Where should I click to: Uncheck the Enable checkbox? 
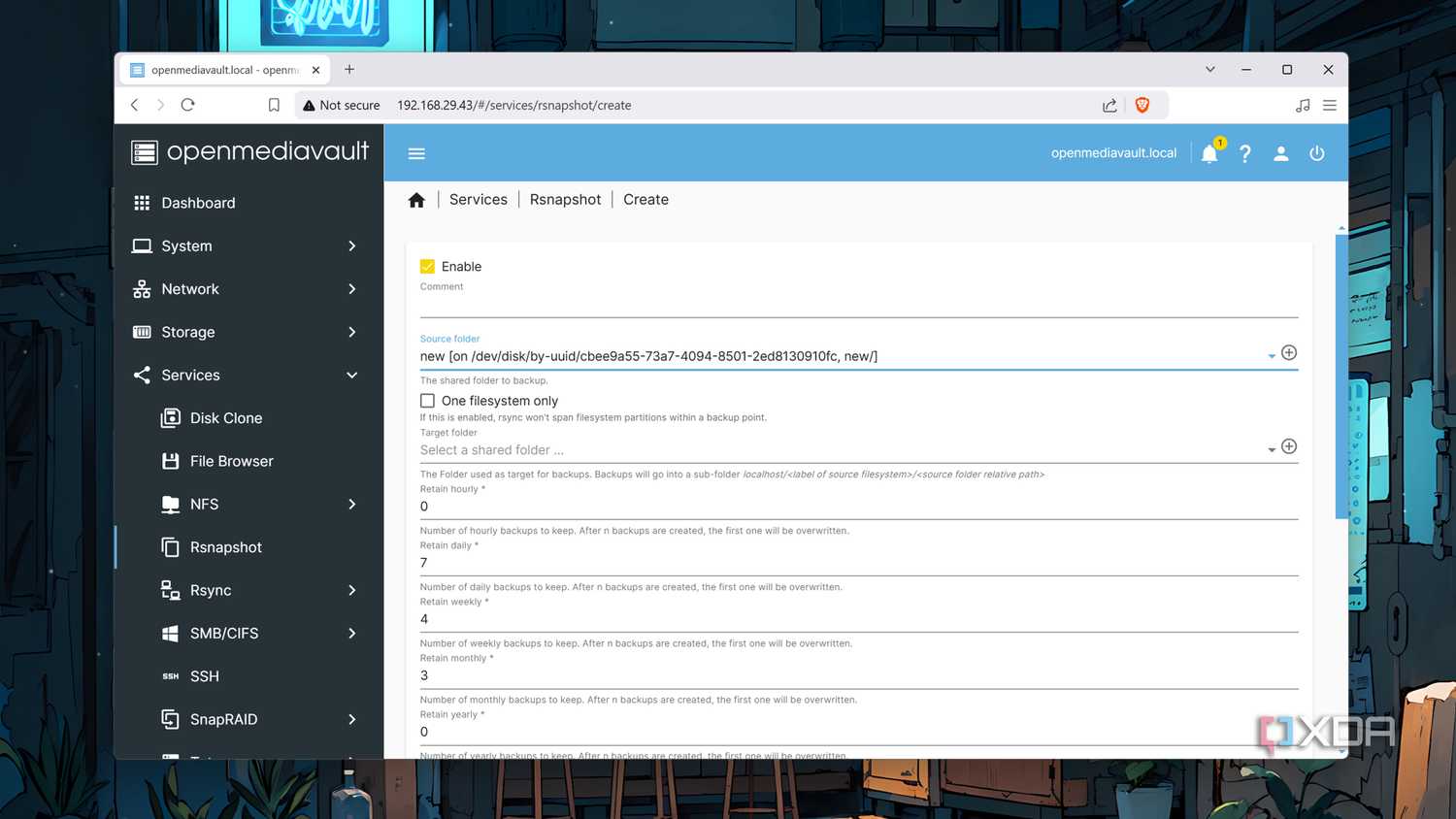tap(427, 267)
